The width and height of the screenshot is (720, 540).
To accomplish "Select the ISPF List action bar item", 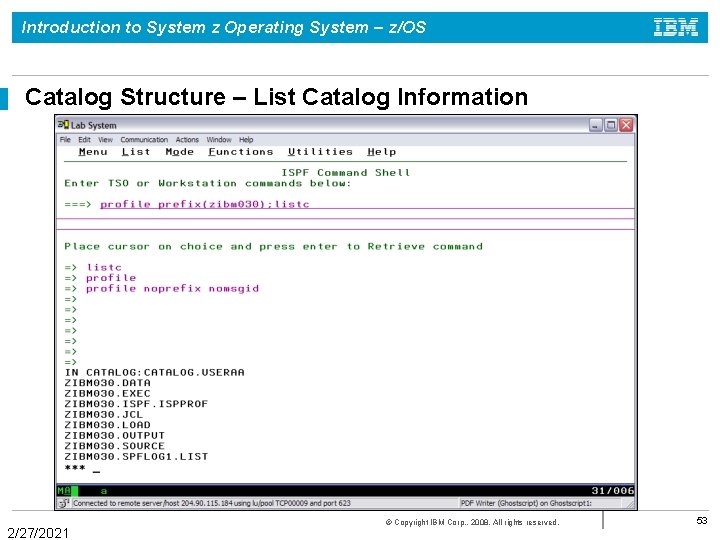I will point(136,152).
